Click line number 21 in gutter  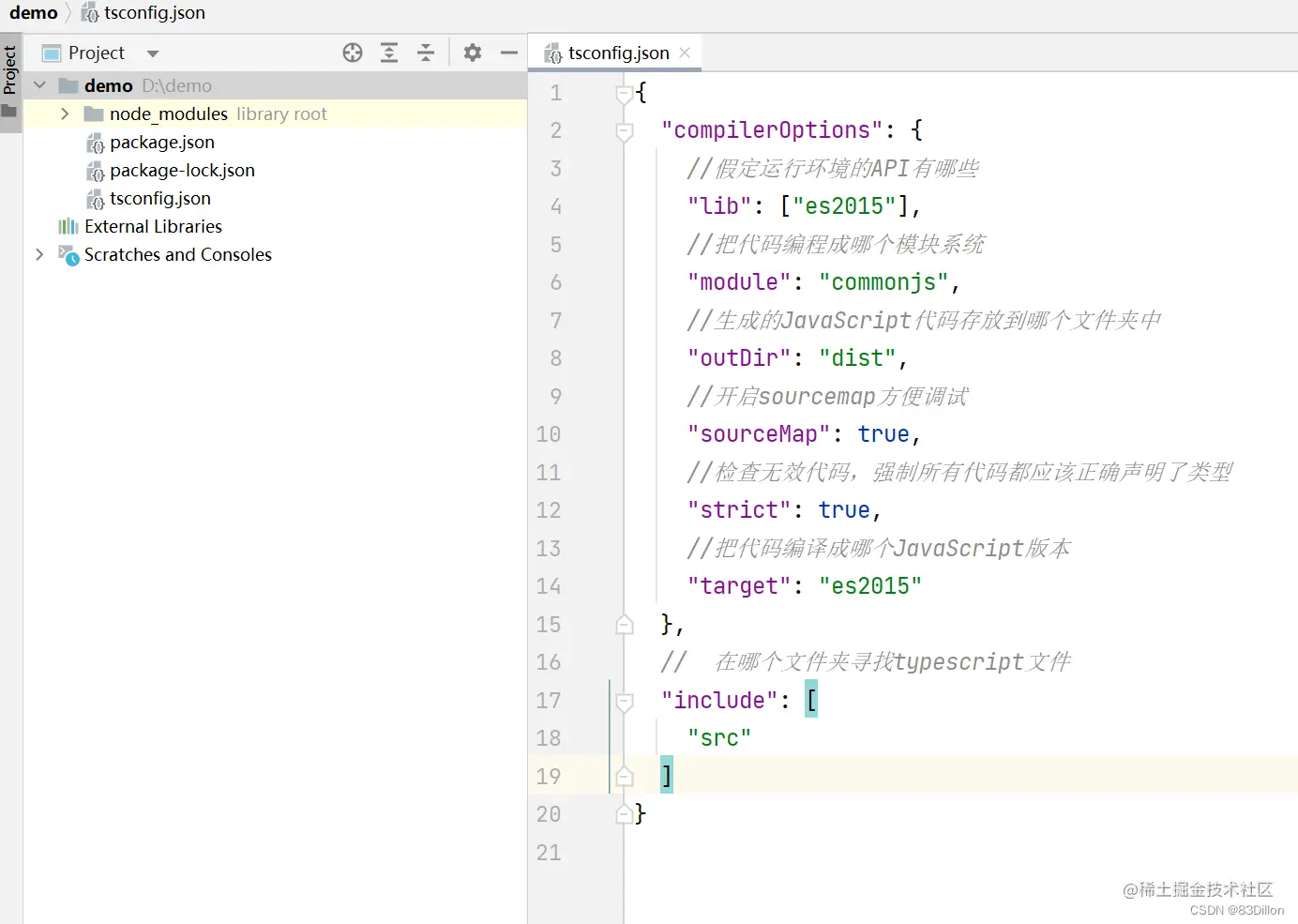549,853
